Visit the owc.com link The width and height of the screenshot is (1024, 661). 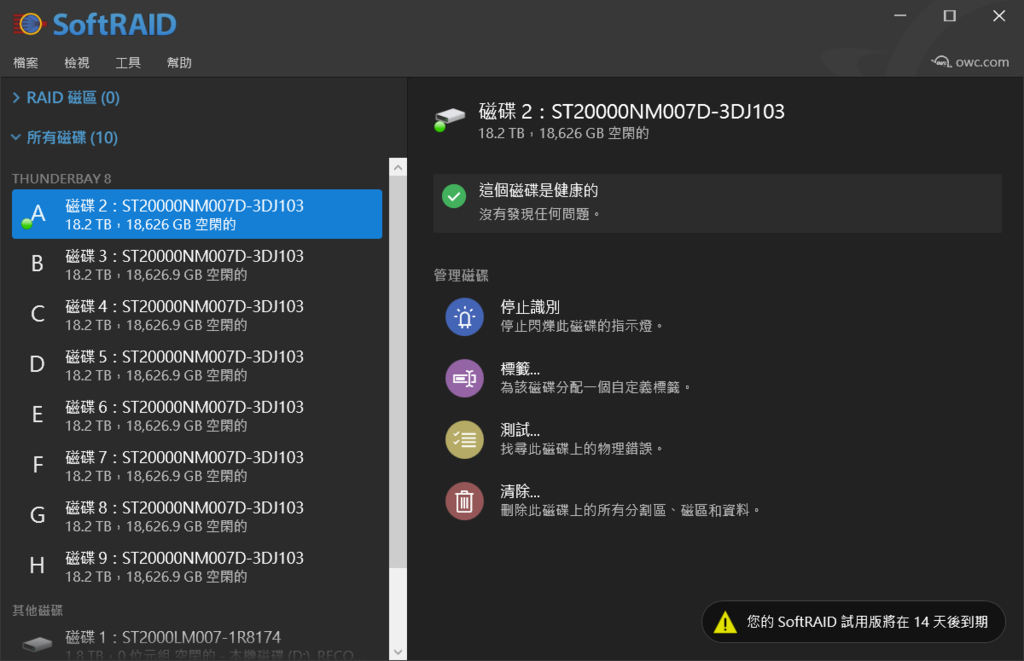[970, 62]
